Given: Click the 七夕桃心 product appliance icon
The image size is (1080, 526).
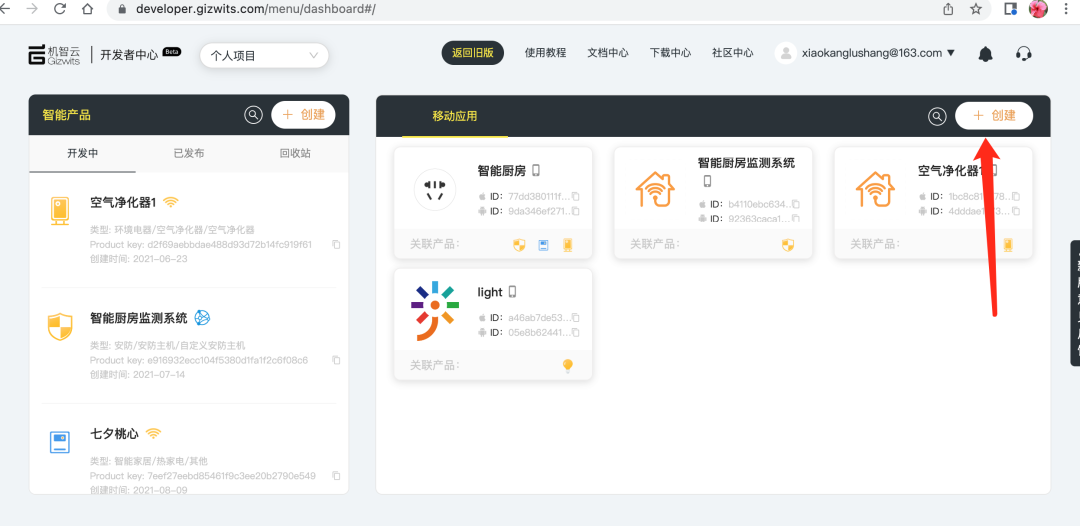Looking at the screenshot, I should pyautogui.click(x=60, y=442).
